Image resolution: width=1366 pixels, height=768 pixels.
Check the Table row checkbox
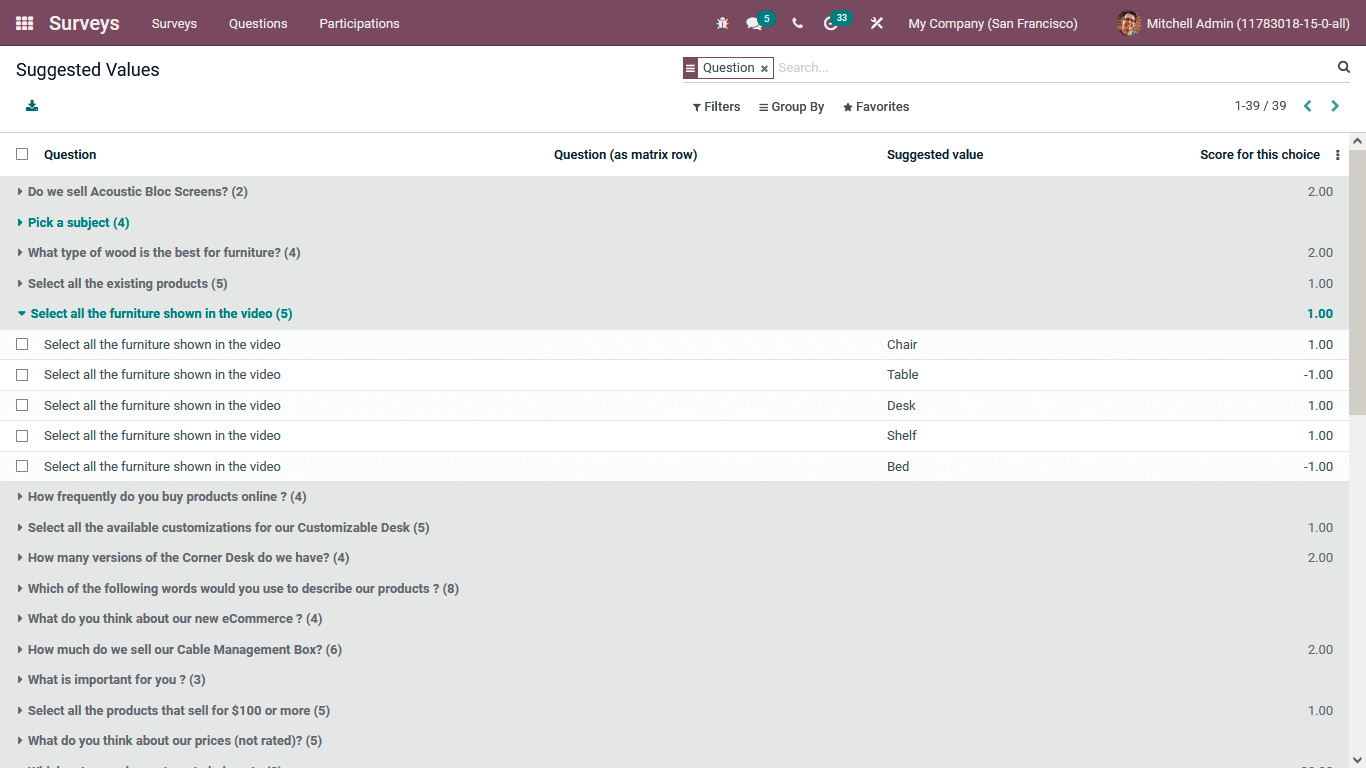22,375
